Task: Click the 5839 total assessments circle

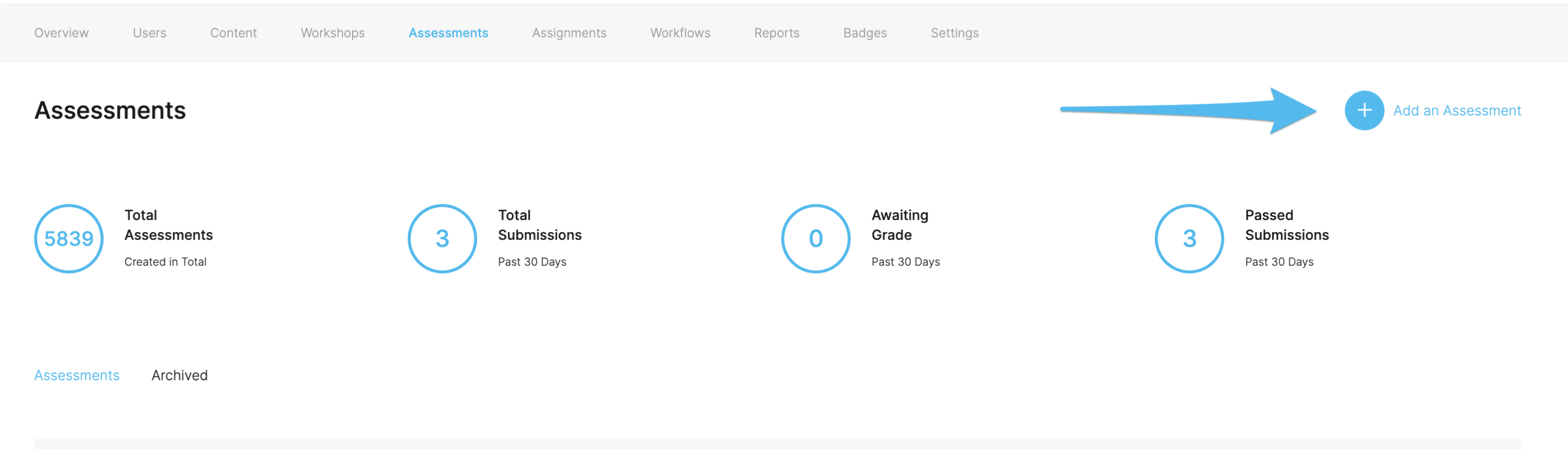Action: pos(69,238)
